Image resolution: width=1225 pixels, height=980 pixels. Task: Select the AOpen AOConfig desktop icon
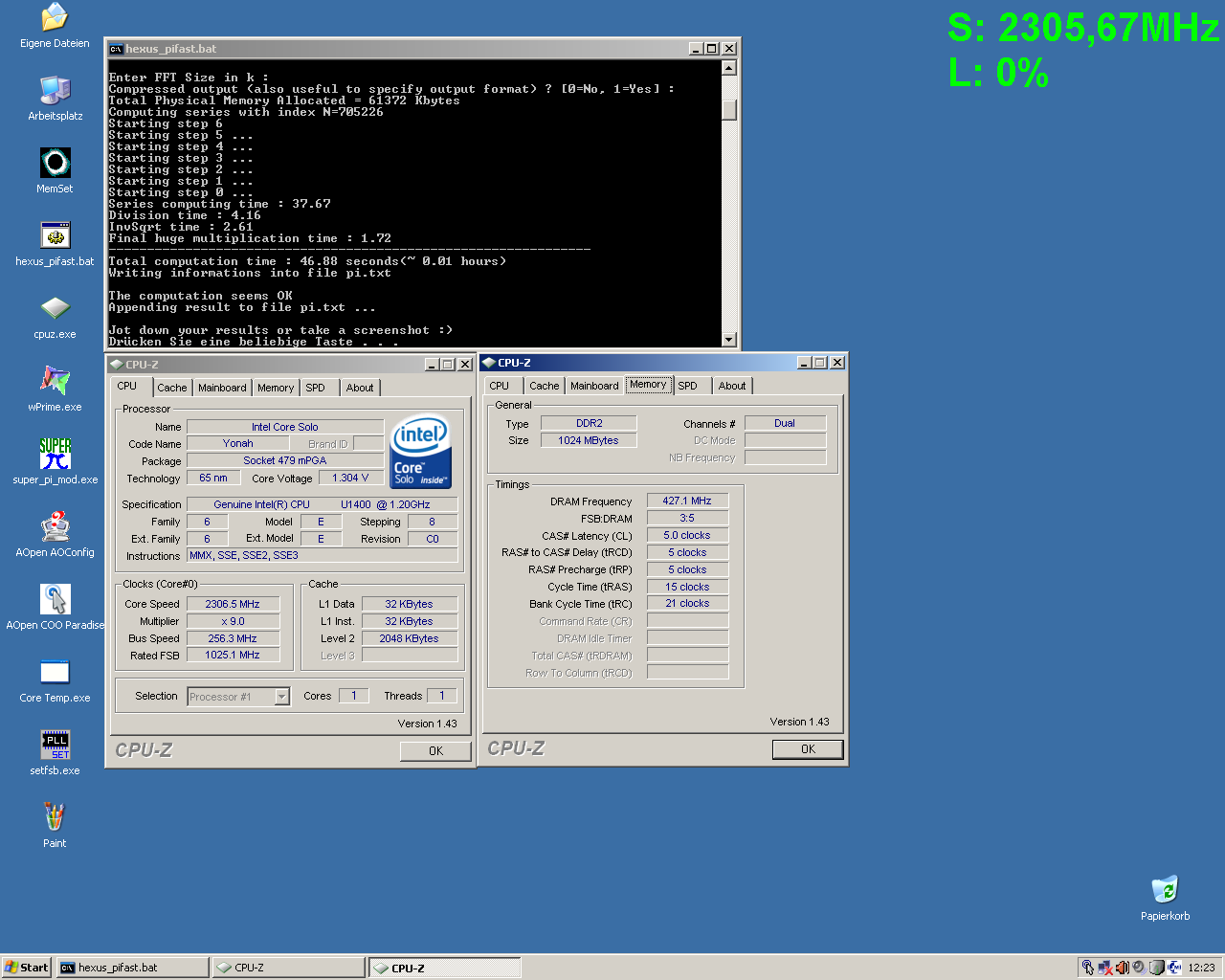pyautogui.click(x=55, y=526)
